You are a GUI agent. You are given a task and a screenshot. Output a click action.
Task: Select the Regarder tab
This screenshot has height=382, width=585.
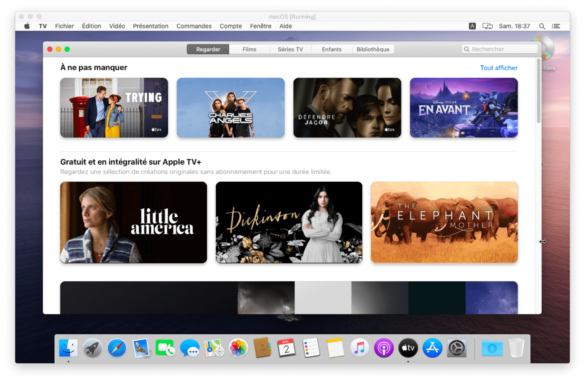(208, 49)
